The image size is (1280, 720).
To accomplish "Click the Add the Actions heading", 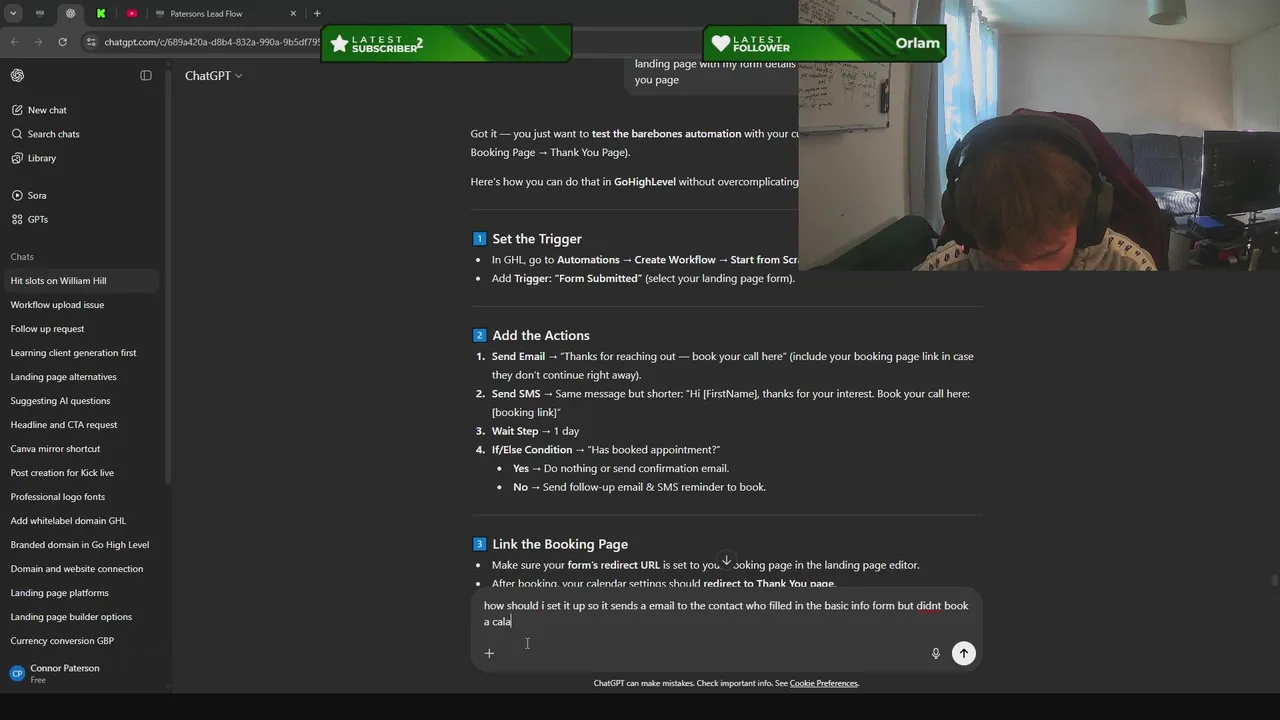I will [x=540, y=335].
